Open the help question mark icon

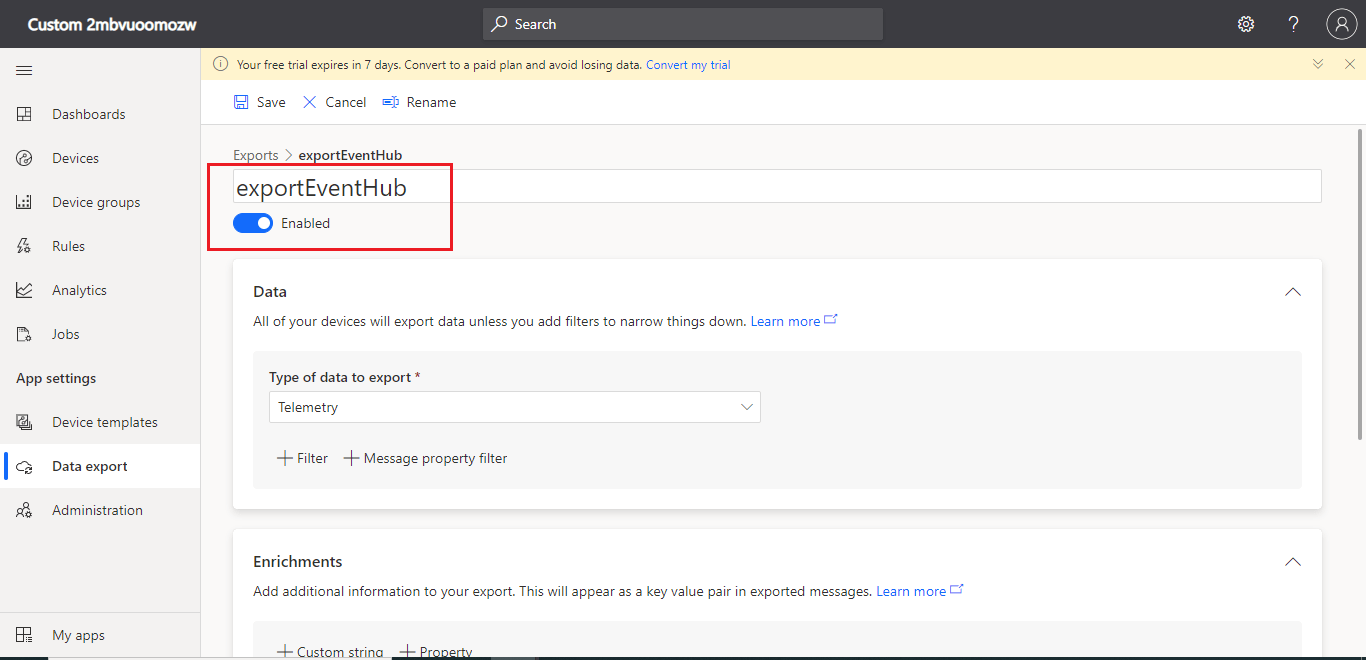pyautogui.click(x=1294, y=24)
